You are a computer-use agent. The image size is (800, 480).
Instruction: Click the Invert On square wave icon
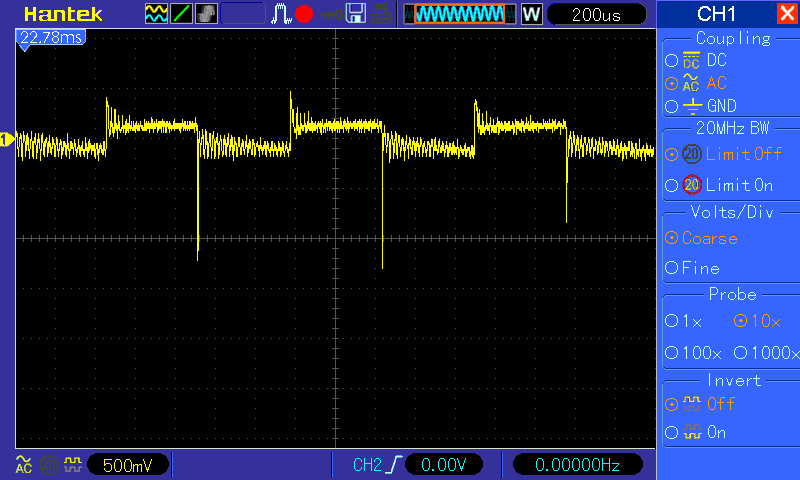coord(692,432)
